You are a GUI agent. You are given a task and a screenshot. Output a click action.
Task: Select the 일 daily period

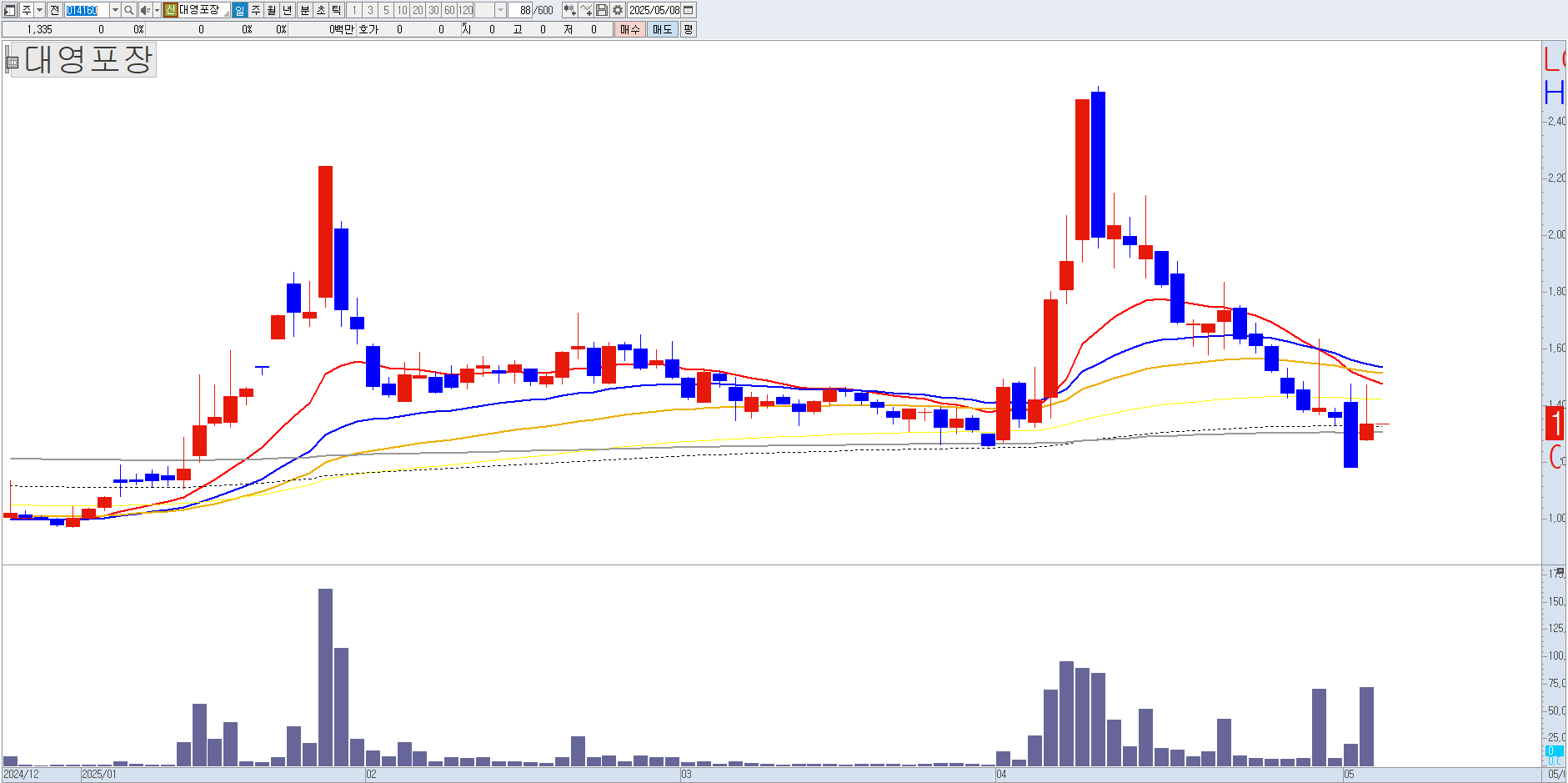click(x=240, y=10)
